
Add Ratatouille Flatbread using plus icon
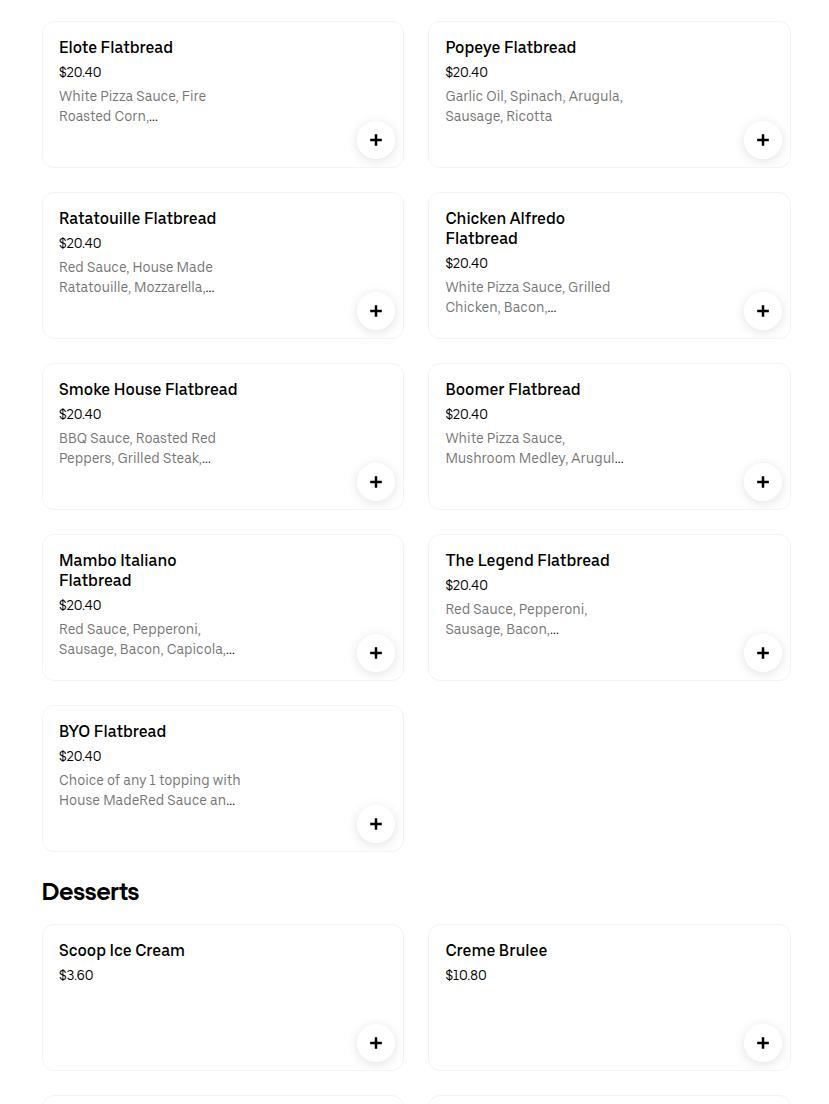pos(375,311)
